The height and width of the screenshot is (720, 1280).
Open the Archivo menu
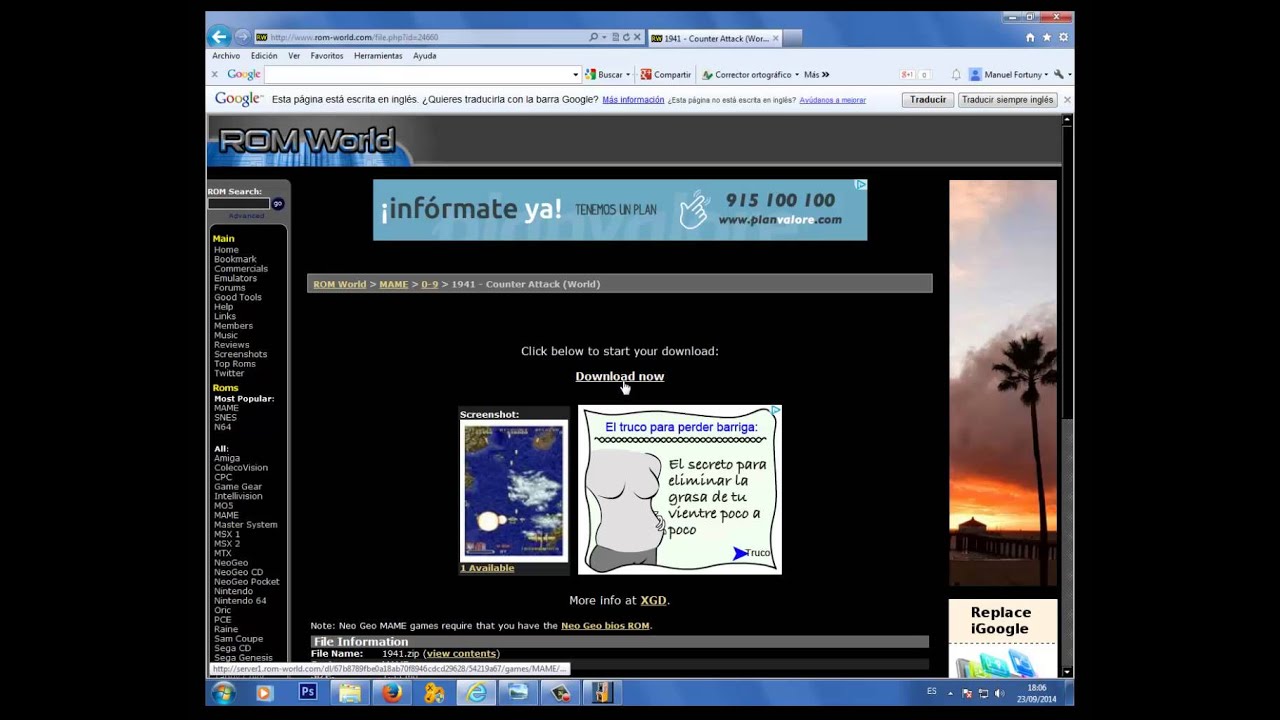pos(226,56)
